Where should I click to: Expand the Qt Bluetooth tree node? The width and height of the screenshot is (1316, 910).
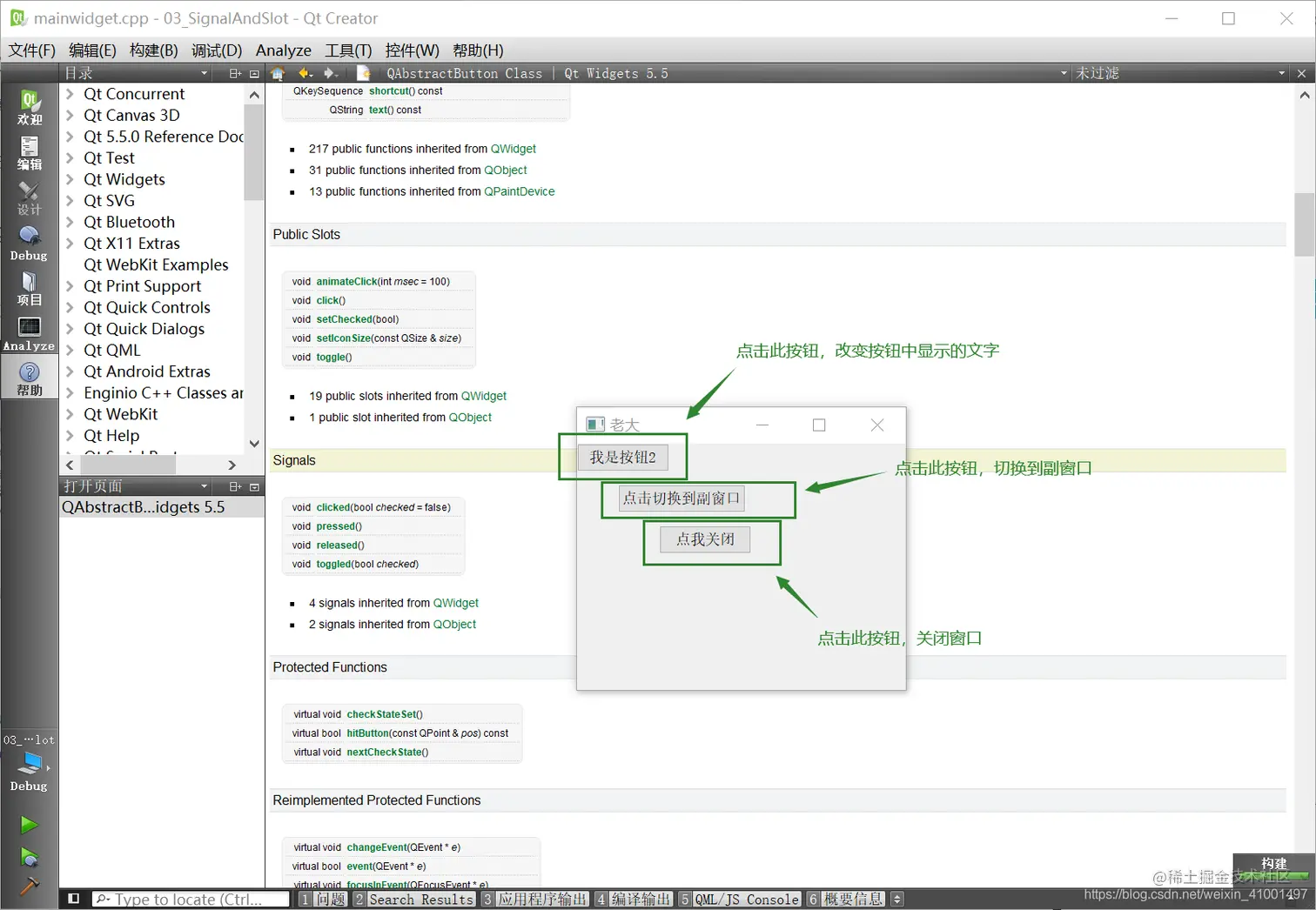tap(70, 222)
